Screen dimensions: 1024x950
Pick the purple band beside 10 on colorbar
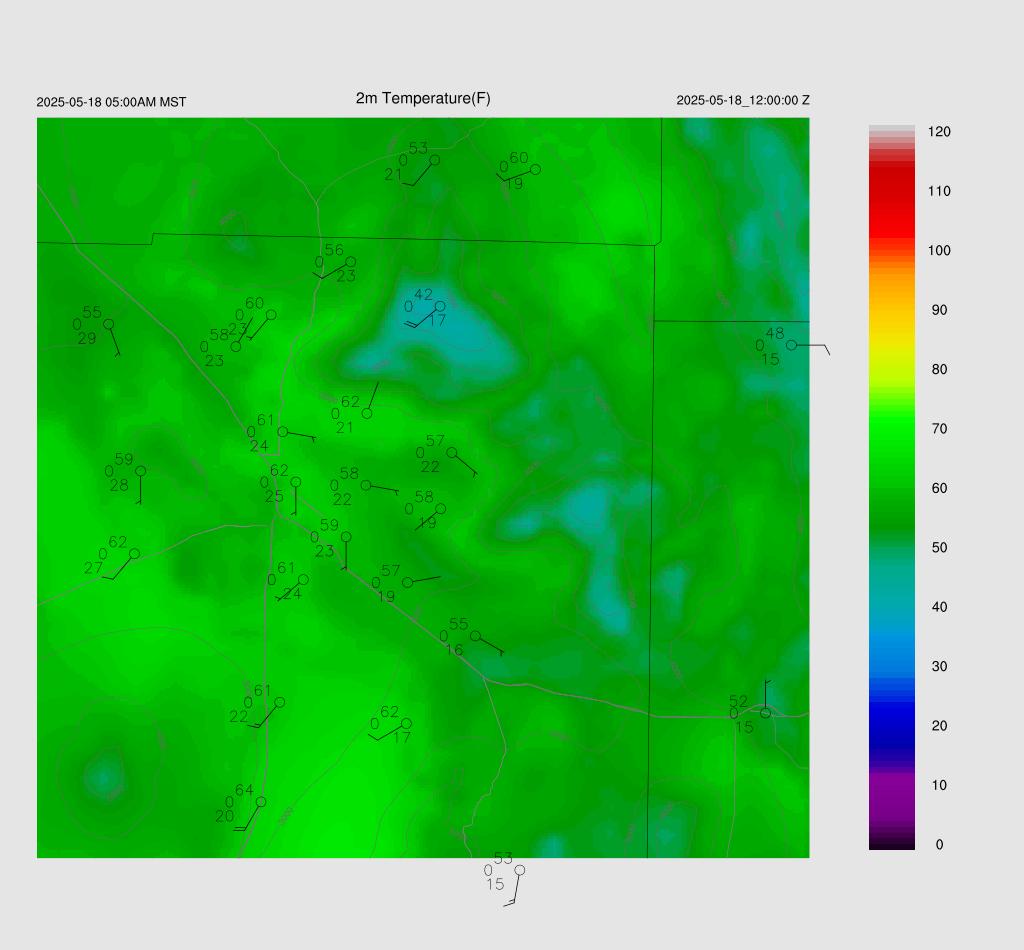tap(891, 785)
